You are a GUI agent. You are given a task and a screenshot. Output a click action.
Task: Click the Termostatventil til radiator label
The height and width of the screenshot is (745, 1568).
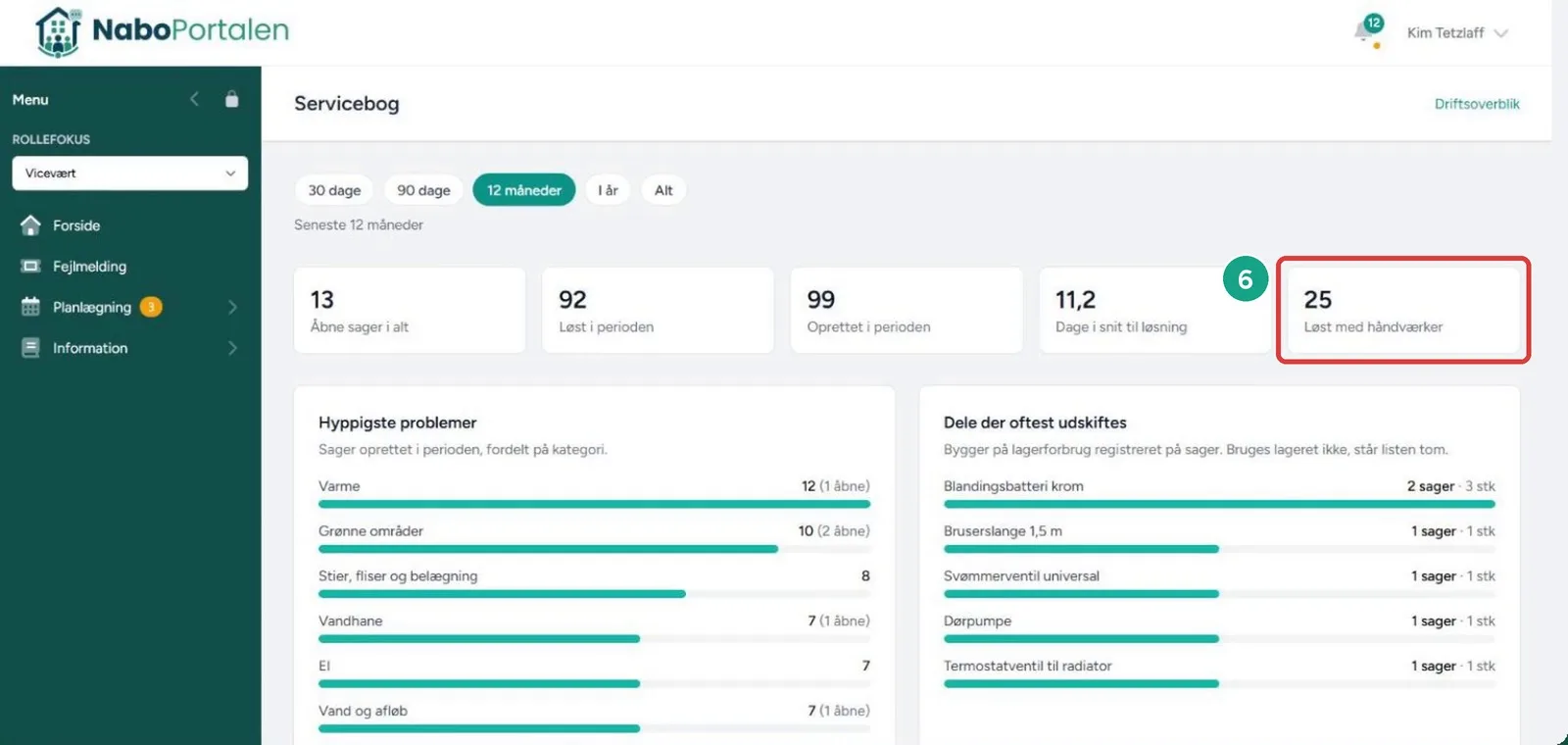click(1027, 666)
